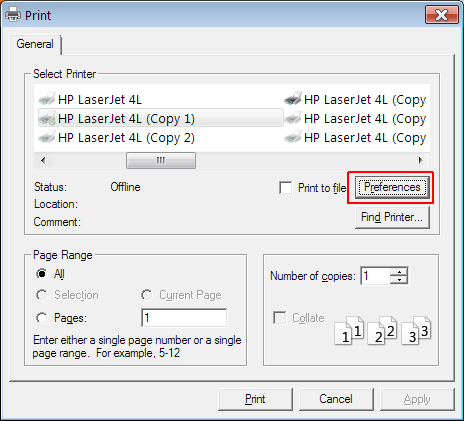Select the All page range option

click(x=41, y=274)
